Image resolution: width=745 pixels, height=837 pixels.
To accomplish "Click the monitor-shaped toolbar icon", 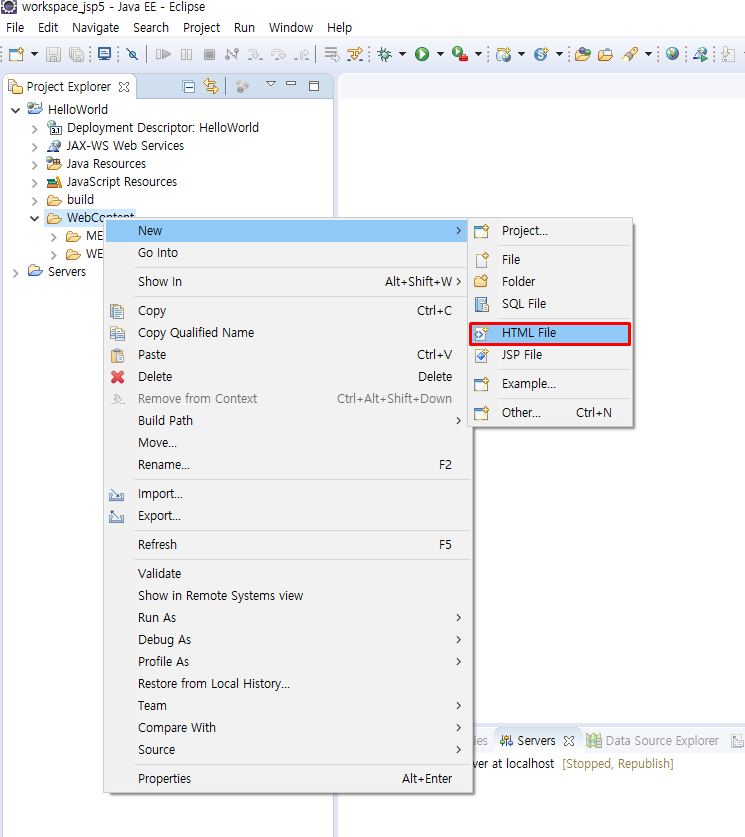I will click(x=105, y=54).
